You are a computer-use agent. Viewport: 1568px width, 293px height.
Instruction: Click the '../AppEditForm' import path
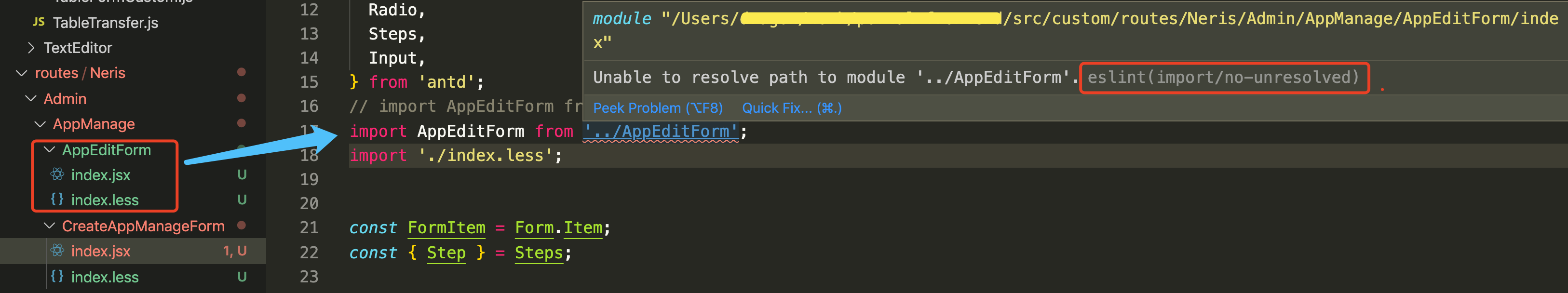click(x=661, y=131)
